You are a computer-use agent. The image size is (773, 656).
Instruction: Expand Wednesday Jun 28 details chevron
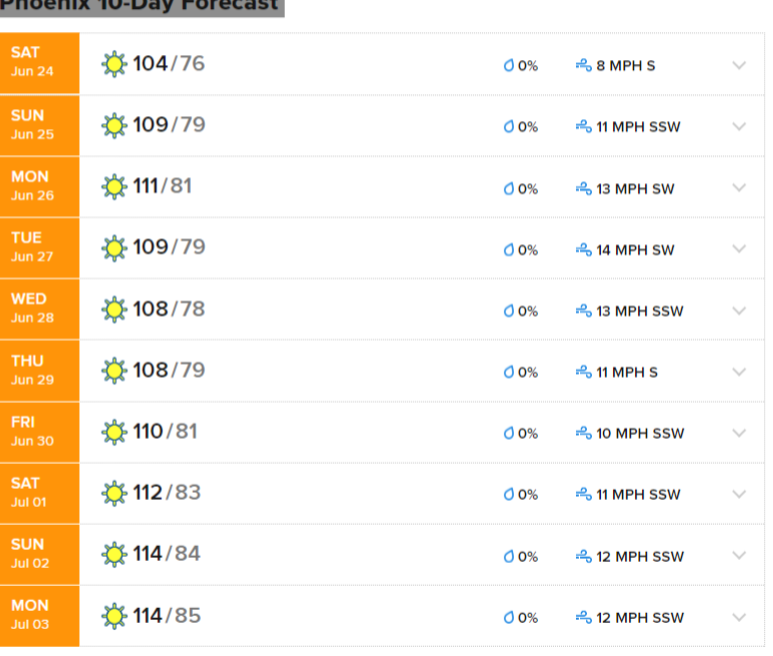coord(739,310)
